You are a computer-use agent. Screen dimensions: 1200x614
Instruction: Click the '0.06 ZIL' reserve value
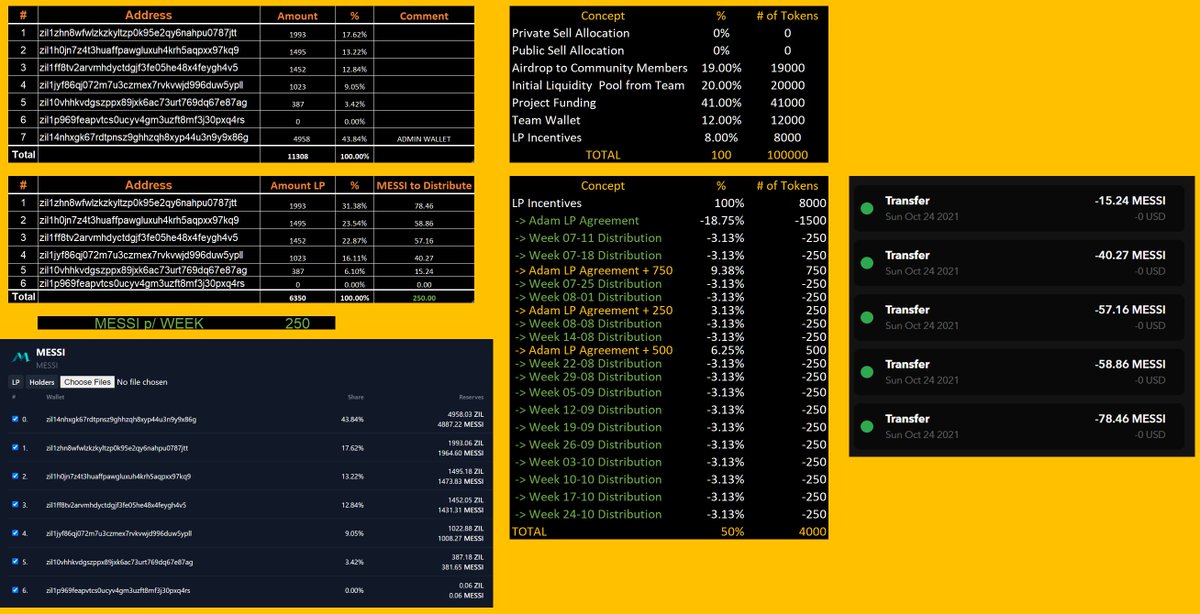[x=469, y=586]
